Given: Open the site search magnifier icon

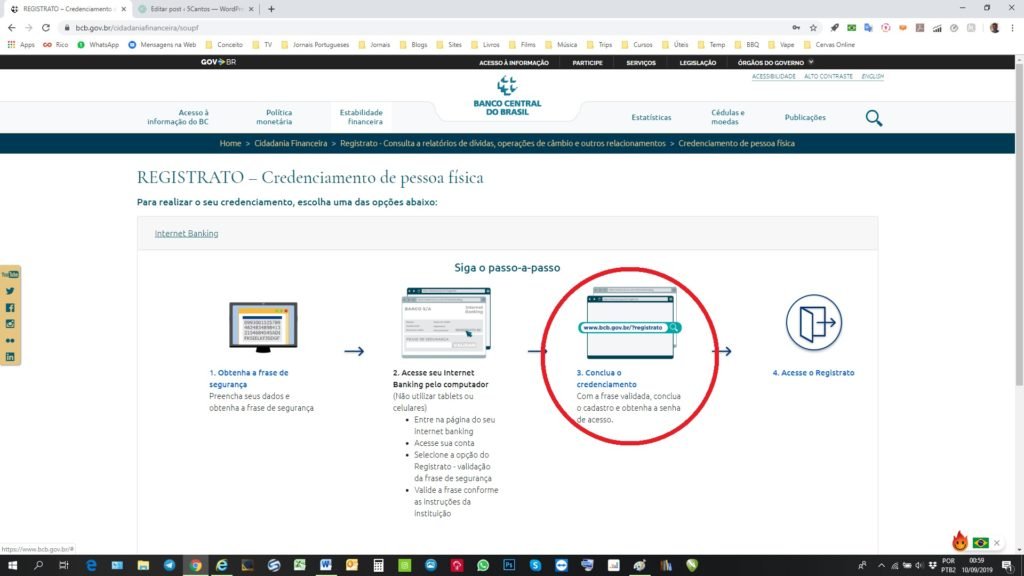Looking at the screenshot, I should point(874,118).
